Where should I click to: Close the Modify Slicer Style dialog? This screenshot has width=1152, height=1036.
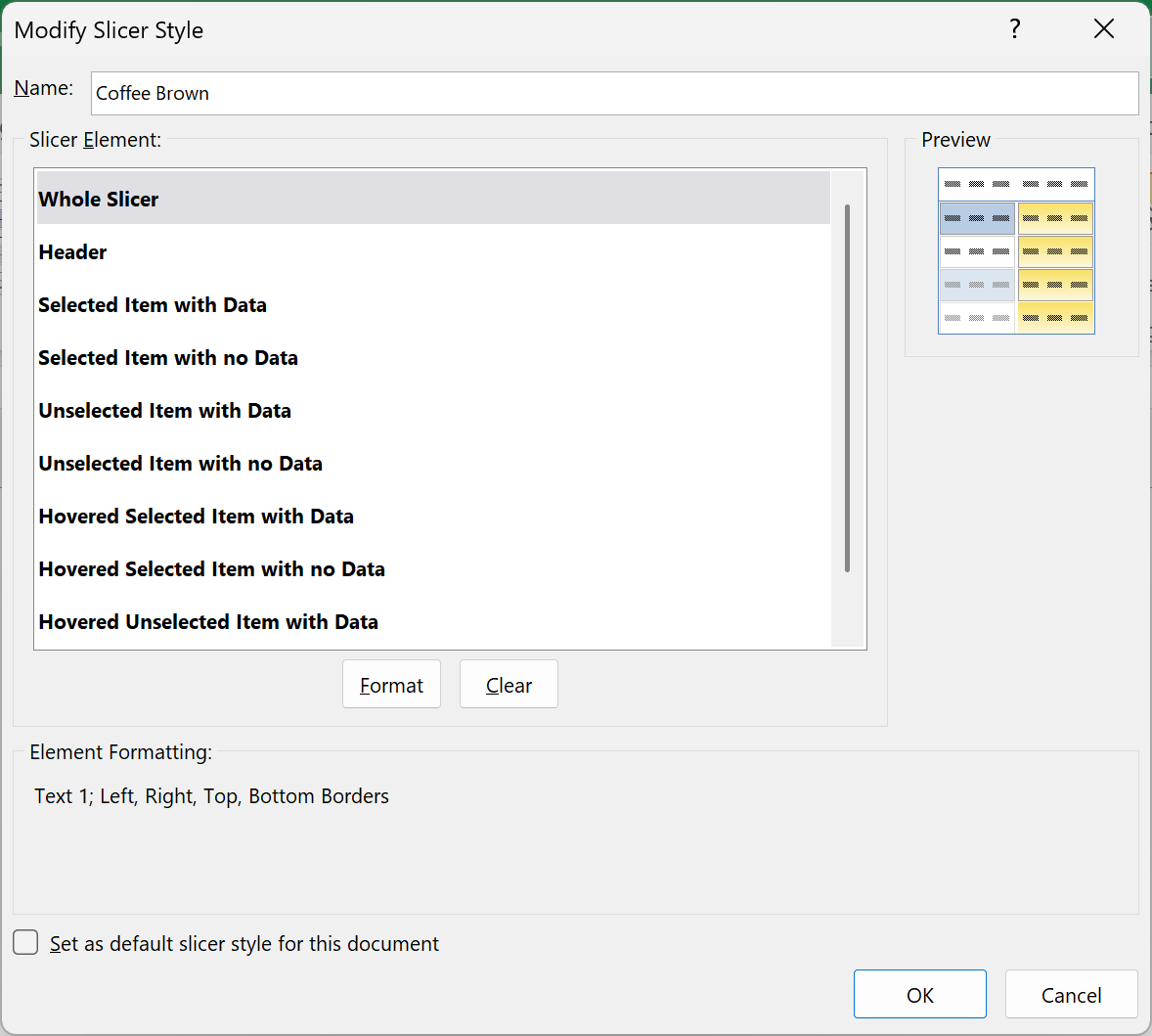click(1103, 29)
